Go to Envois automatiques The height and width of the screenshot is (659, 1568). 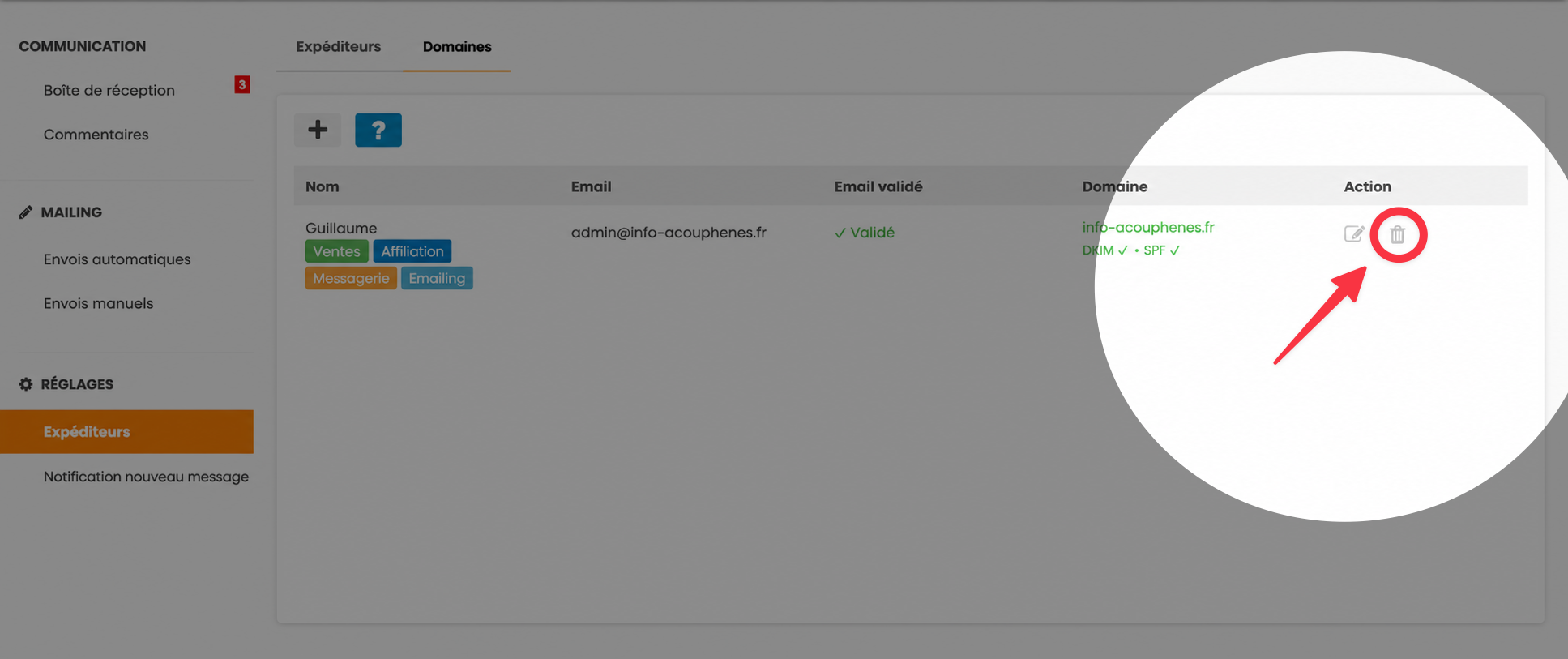click(117, 259)
